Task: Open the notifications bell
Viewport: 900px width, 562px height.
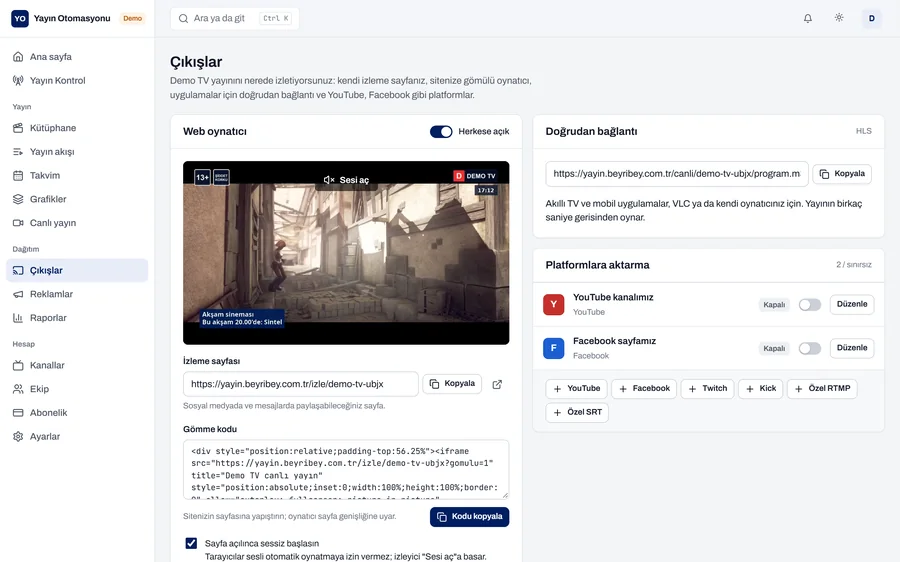Action: (x=808, y=18)
